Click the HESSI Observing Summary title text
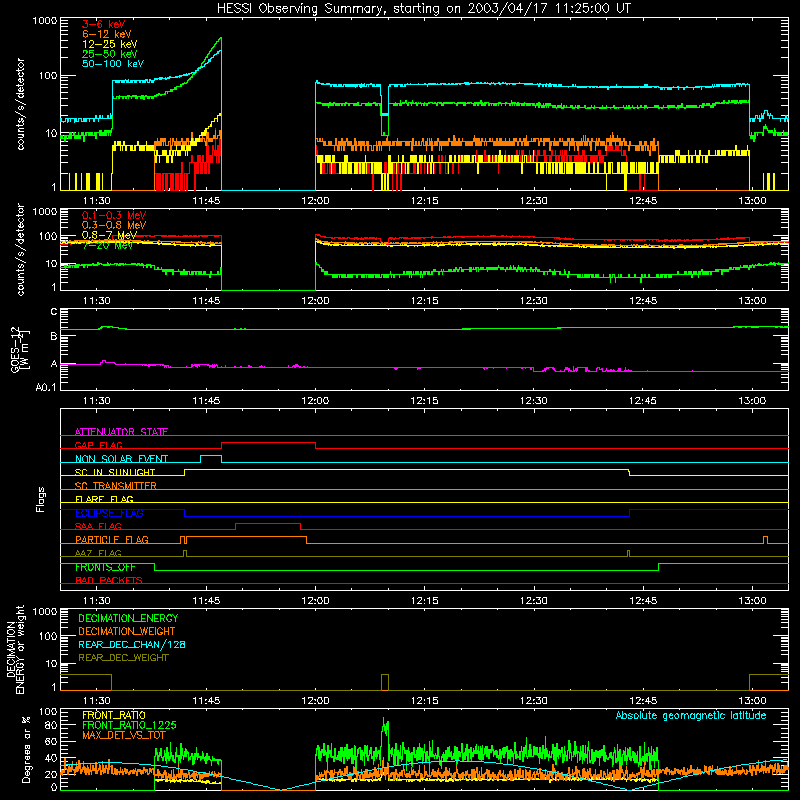Image resolution: width=800 pixels, height=800 pixels. point(423,9)
